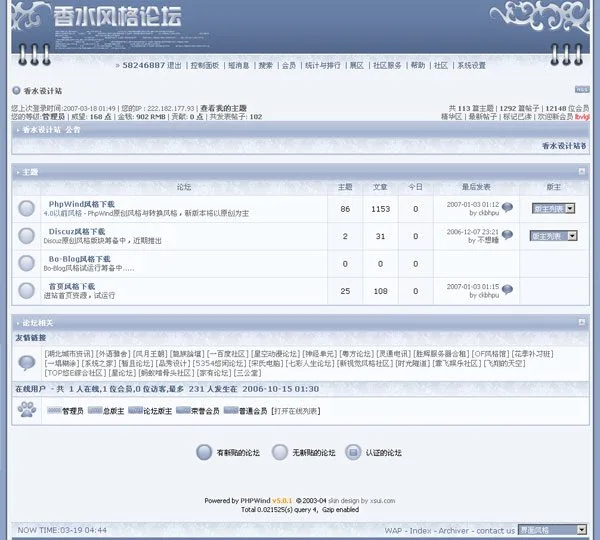Viewport: 600px width, 540px height.
Task: Open 版主列表 dropdown in Discuz风格下载 row
Action: pos(554,236)
